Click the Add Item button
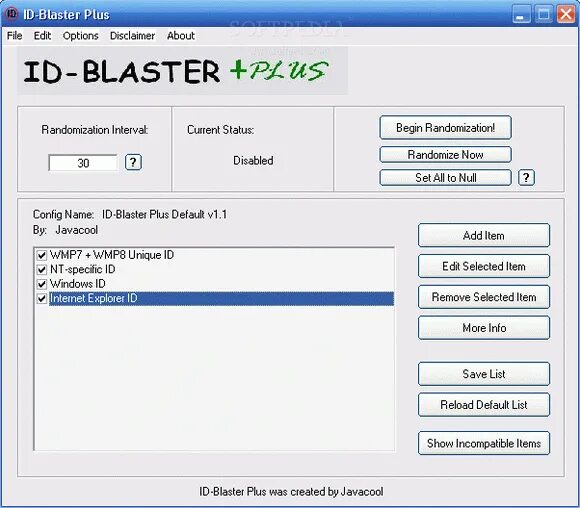 (x=484, y=235)
